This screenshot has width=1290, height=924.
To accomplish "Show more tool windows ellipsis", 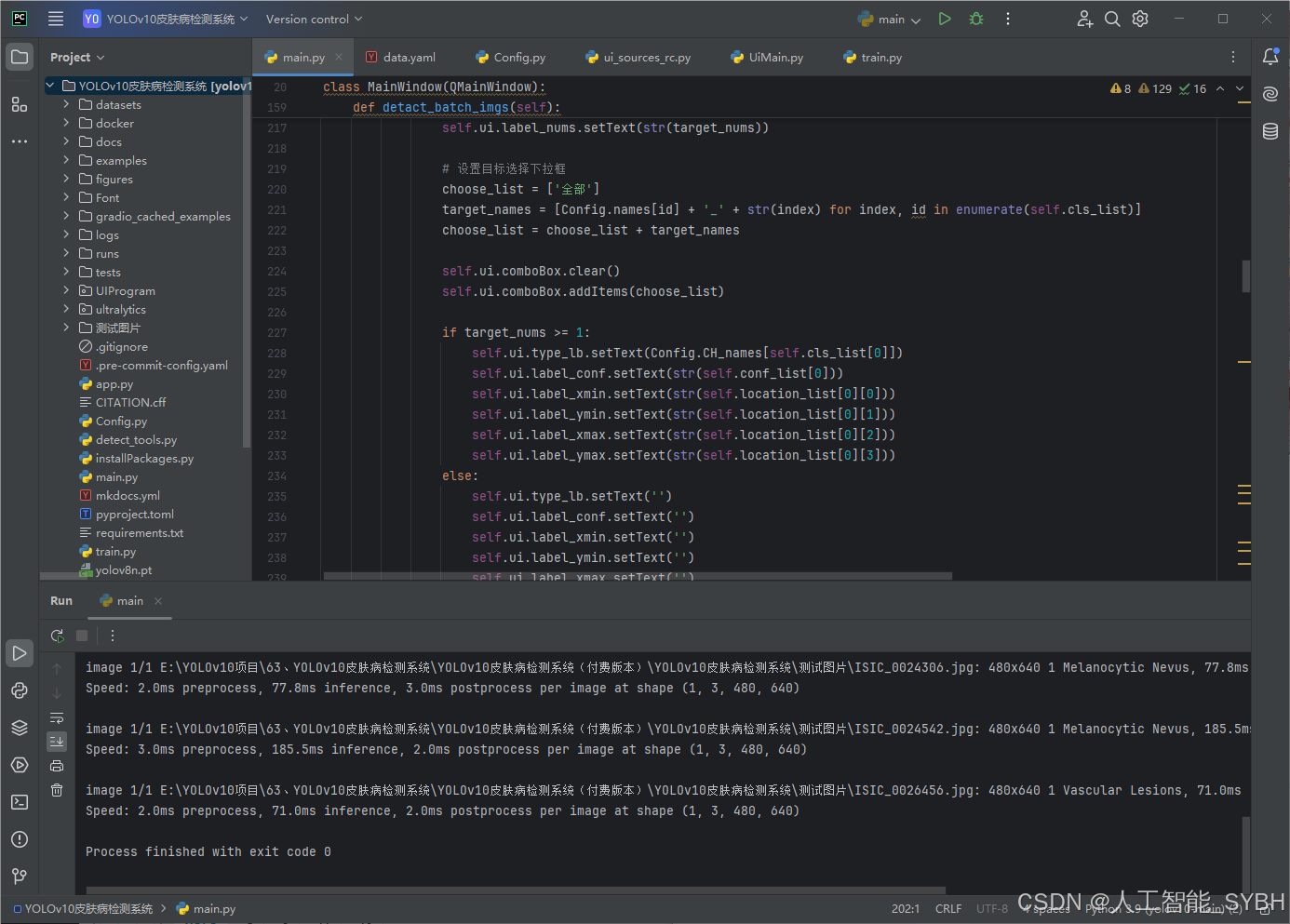I will pyautogui.click(x=20, y=141).
